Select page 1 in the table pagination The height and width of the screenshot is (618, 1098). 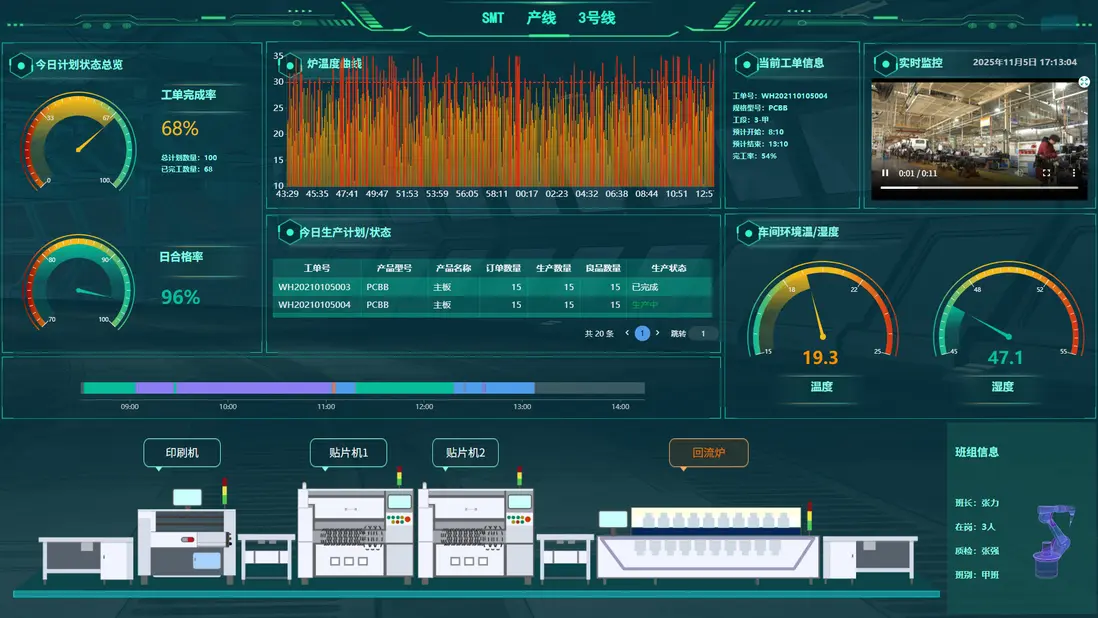tap(642, 333)
